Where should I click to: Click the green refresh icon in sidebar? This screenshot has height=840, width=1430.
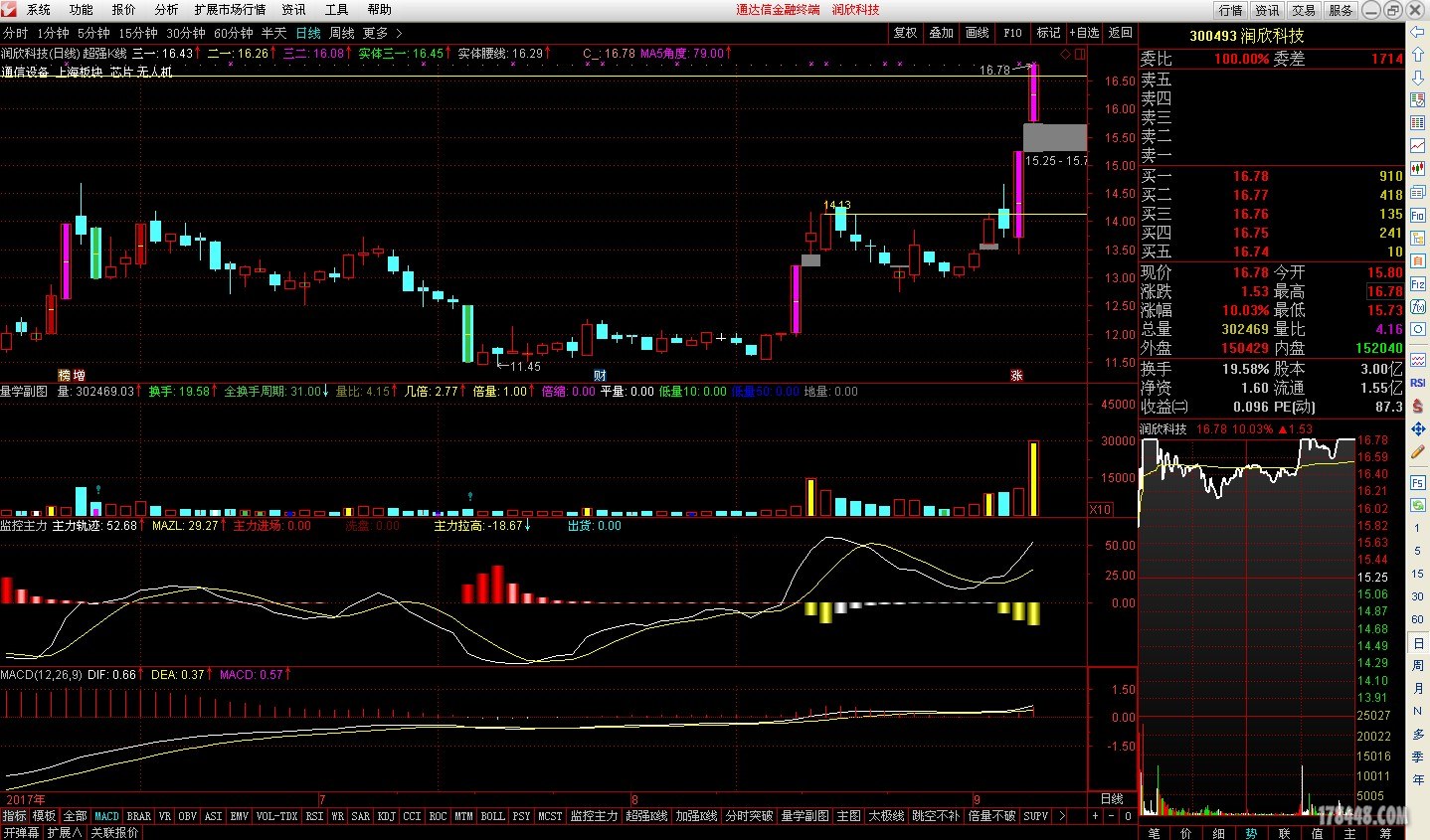pos(1417,505)
